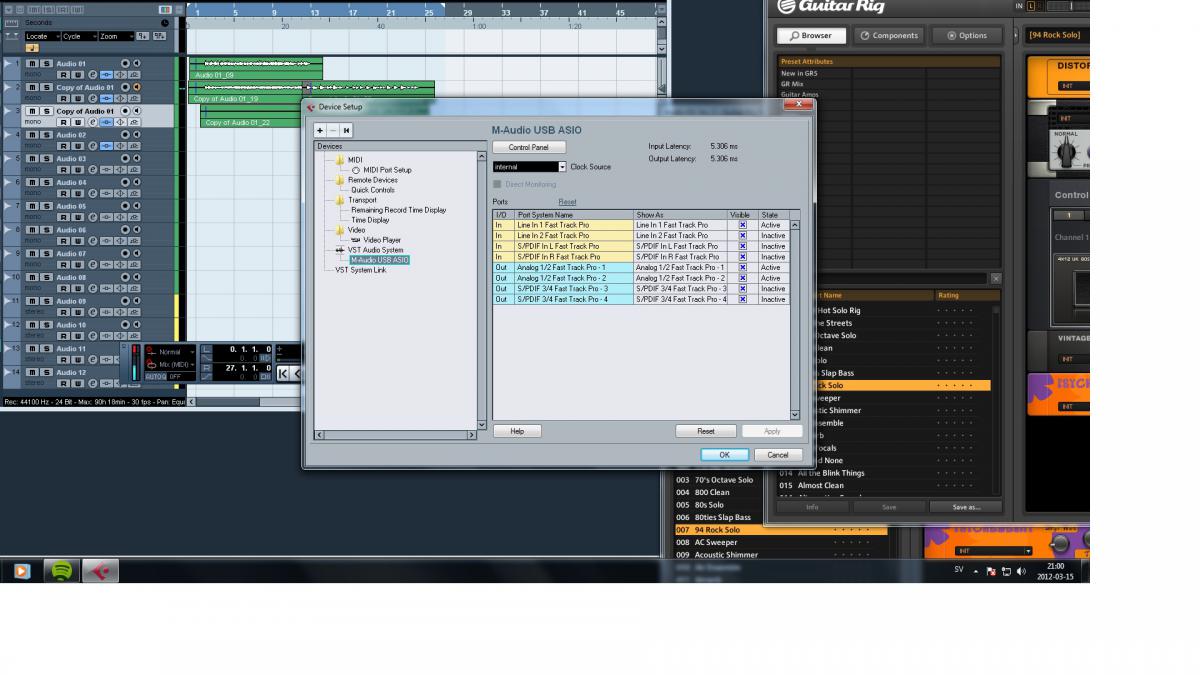The width and height of the screenshot is (1200, 675).
Task: Click the reset device arrow button
Action: coord(346,130)
